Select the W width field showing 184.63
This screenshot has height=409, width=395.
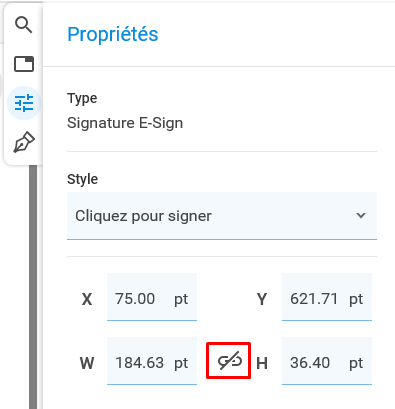pos(152,361)
